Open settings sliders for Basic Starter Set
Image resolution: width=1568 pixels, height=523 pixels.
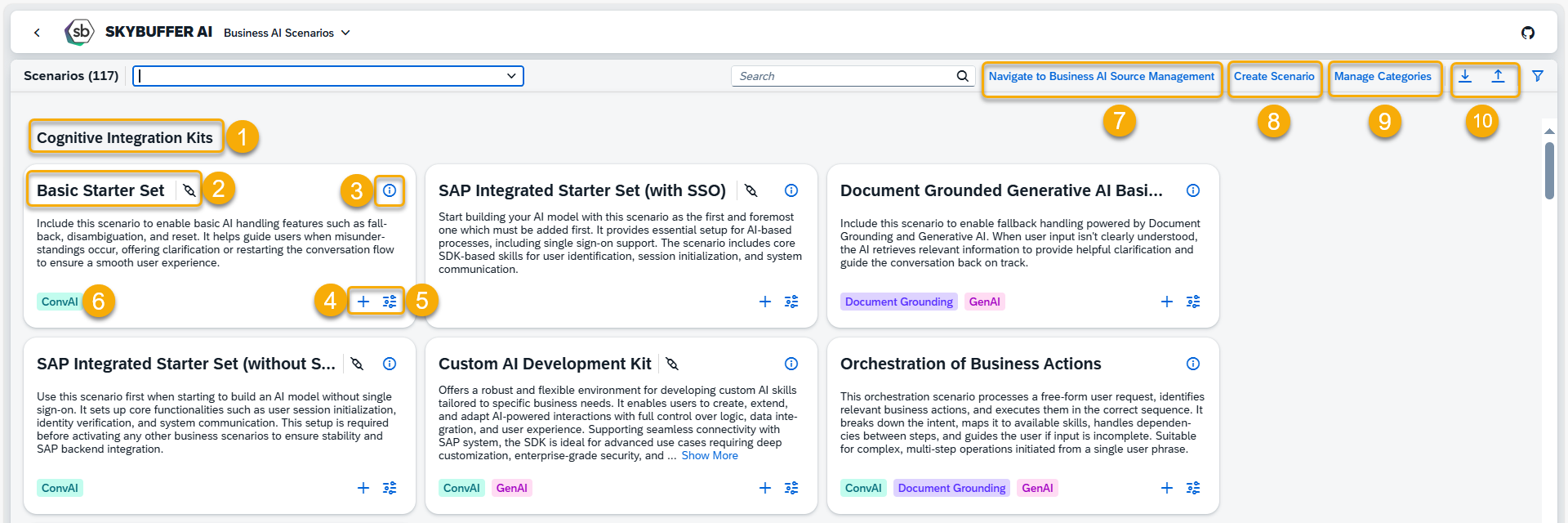390,302
